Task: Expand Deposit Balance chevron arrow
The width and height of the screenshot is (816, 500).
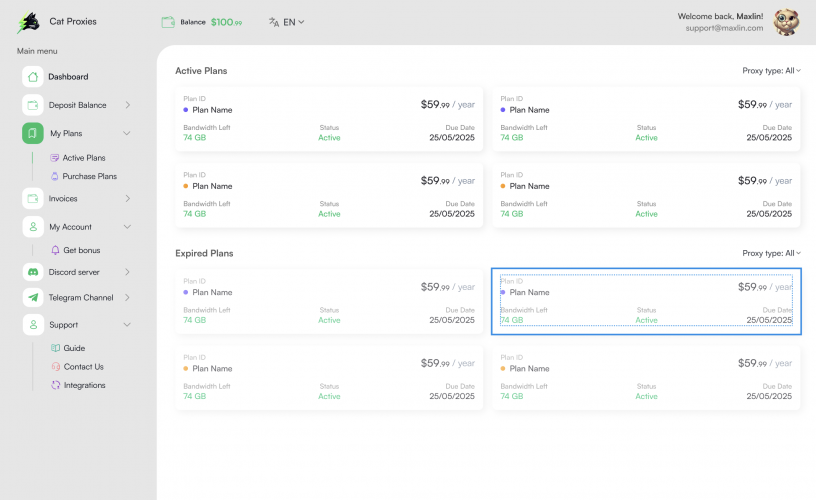Action: tap(128, 105)
